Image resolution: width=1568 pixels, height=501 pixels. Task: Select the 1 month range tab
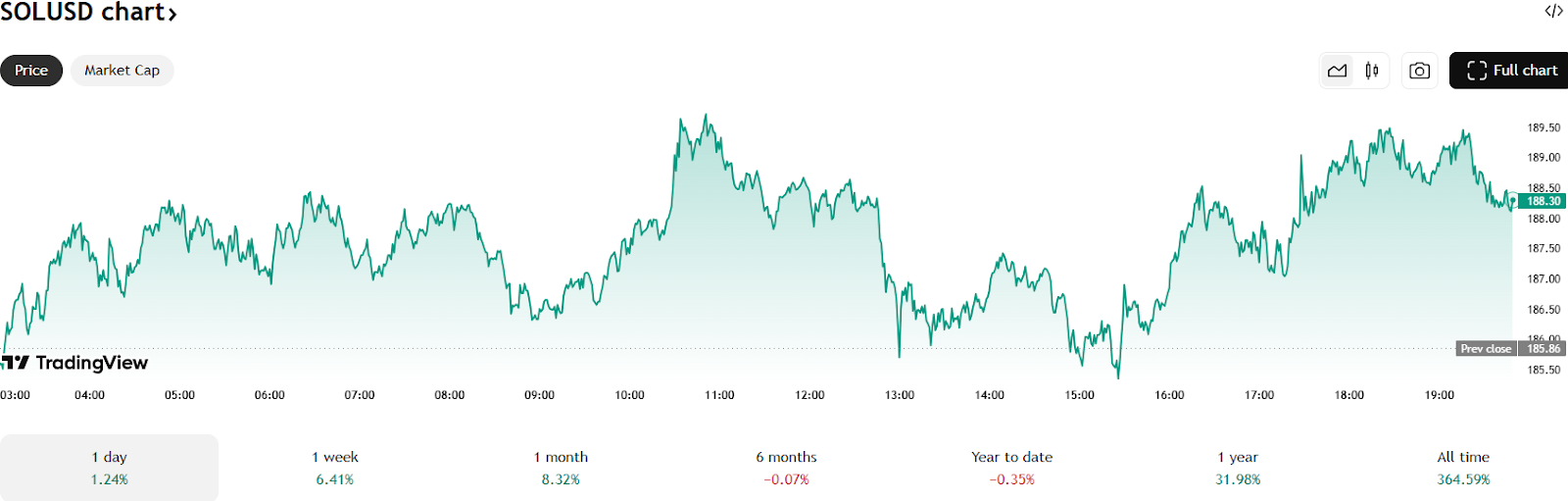pyautogui.click(x=561, y=468)
